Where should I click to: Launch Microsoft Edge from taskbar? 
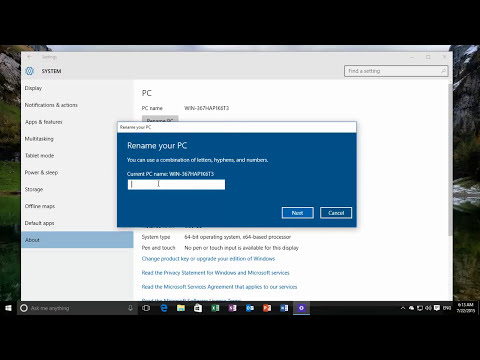pyautogui.click(x=164, y=308)
